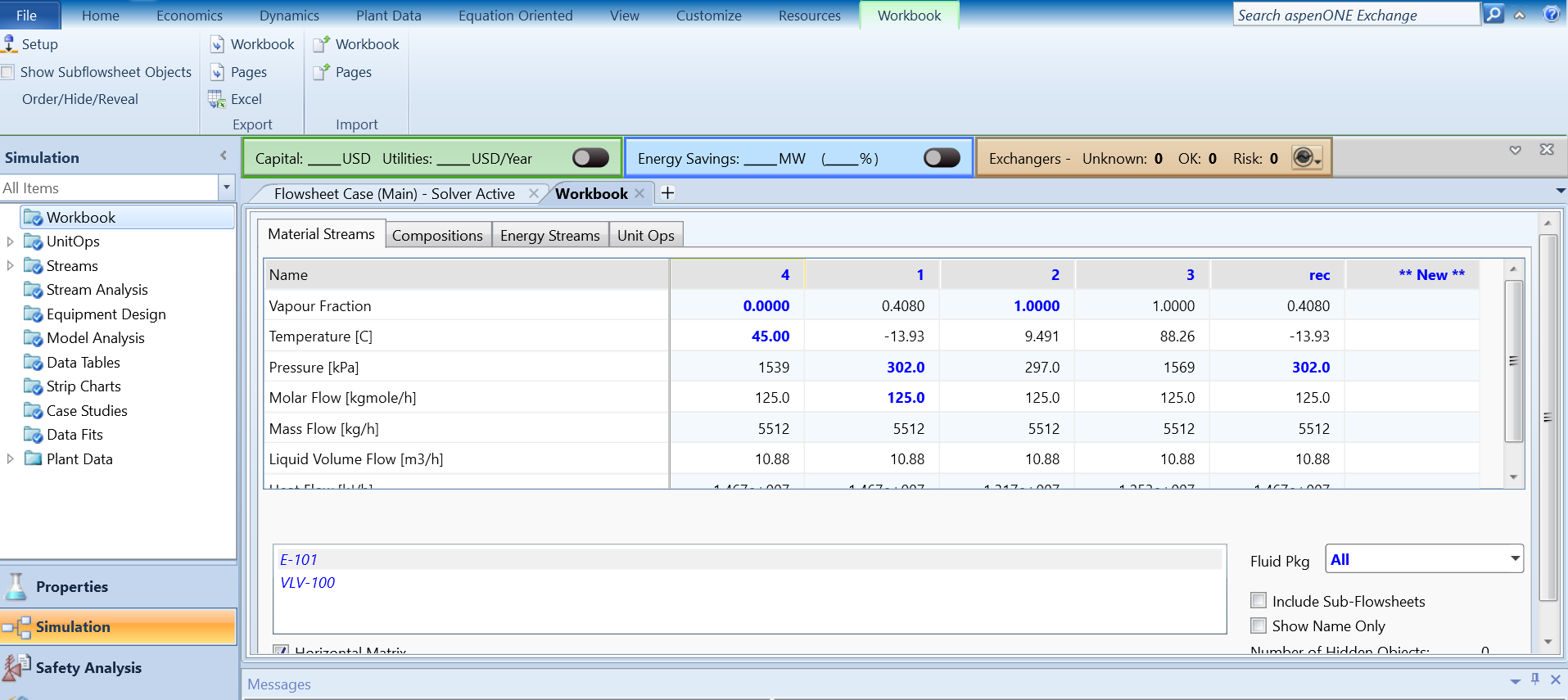The image size is (1568, 700).
Task: Click Order/Hide/Reveal button
Action: [80, 99]
